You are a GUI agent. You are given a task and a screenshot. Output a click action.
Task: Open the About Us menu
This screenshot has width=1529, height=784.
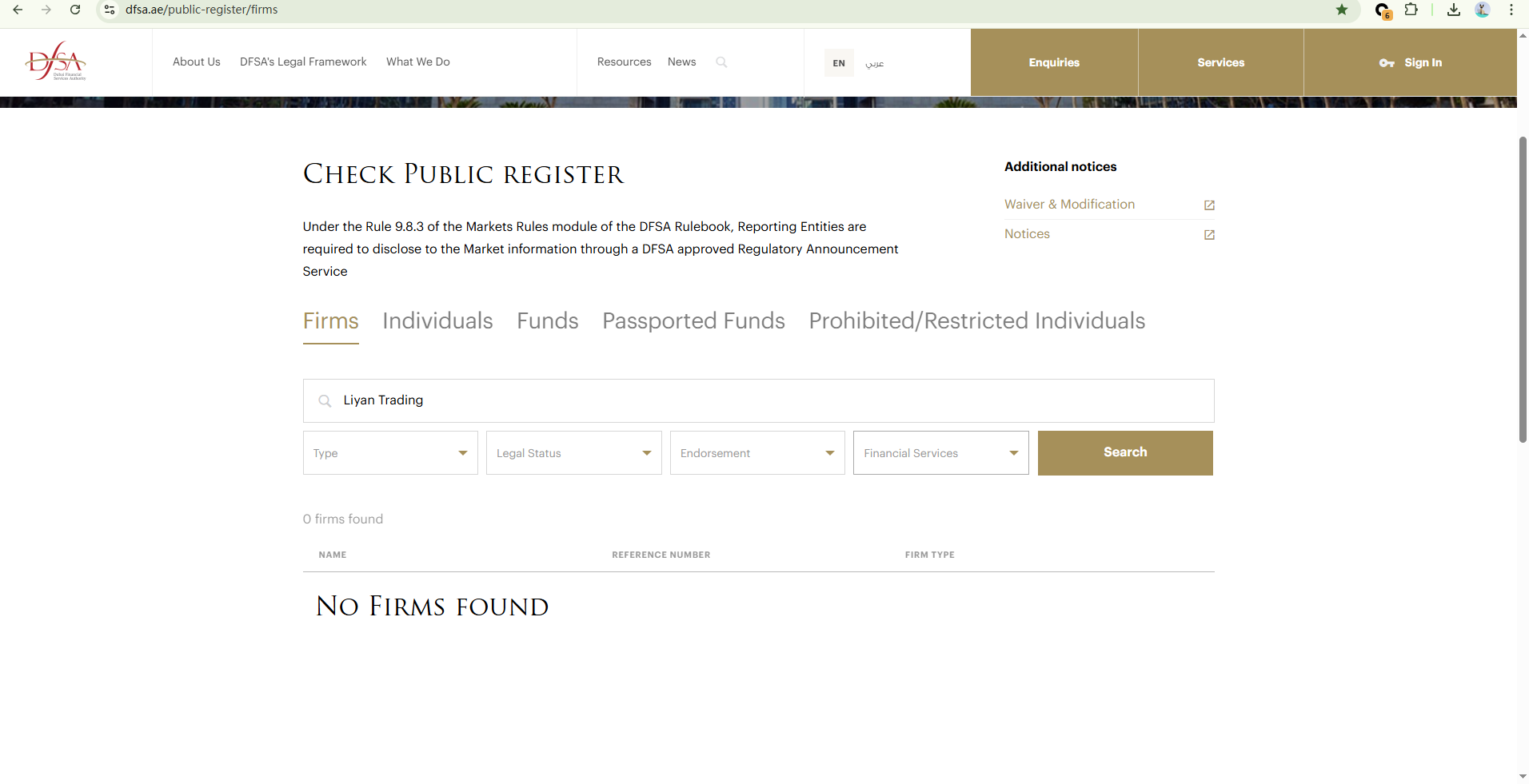(197, 62)
